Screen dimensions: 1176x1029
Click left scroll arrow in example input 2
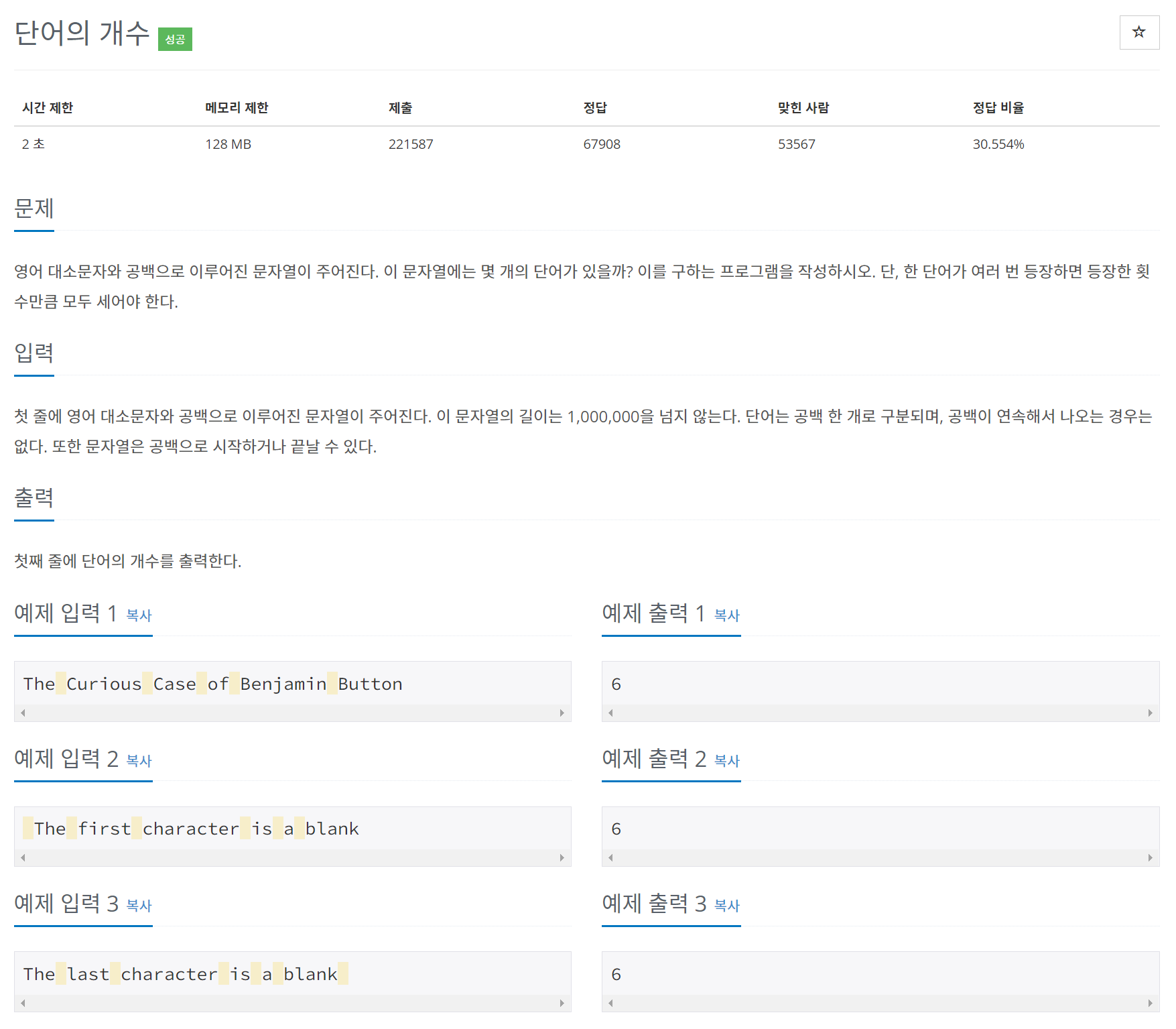tap(23, 857)
